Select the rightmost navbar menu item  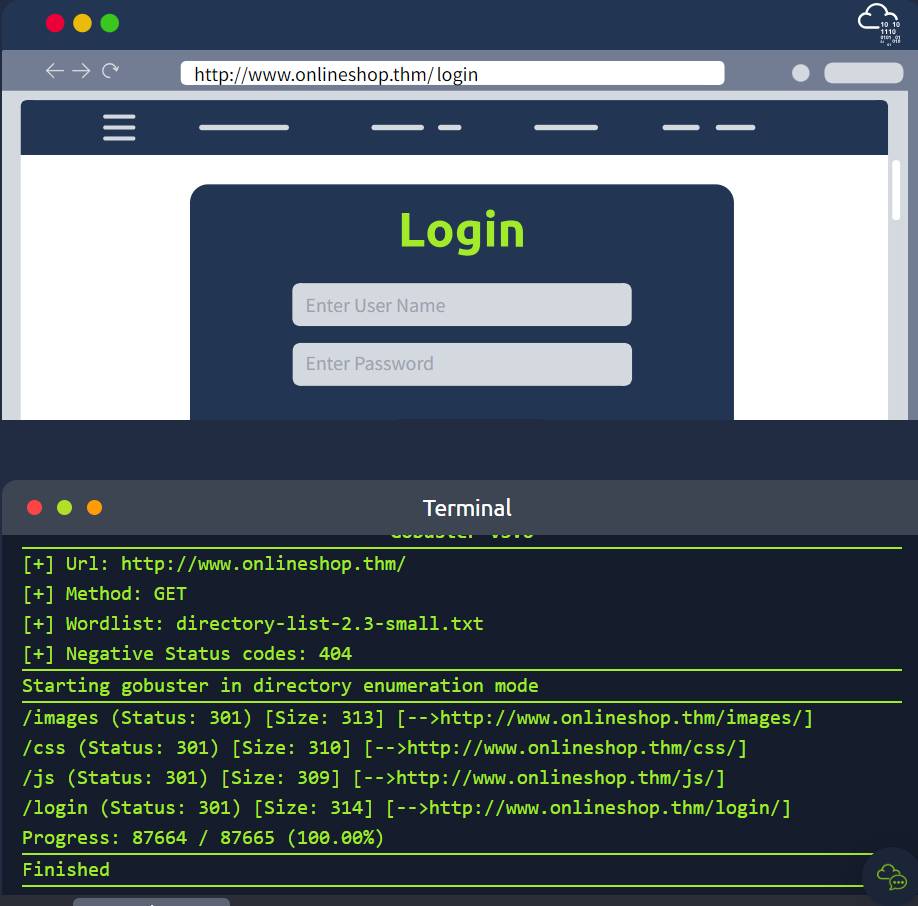click(x=735, y=128)
